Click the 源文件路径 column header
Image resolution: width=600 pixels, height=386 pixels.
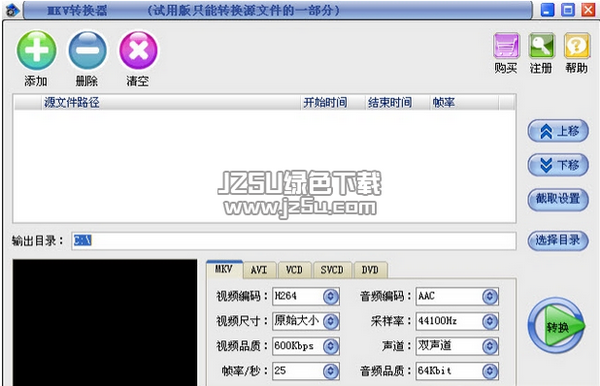coord(171,103)
